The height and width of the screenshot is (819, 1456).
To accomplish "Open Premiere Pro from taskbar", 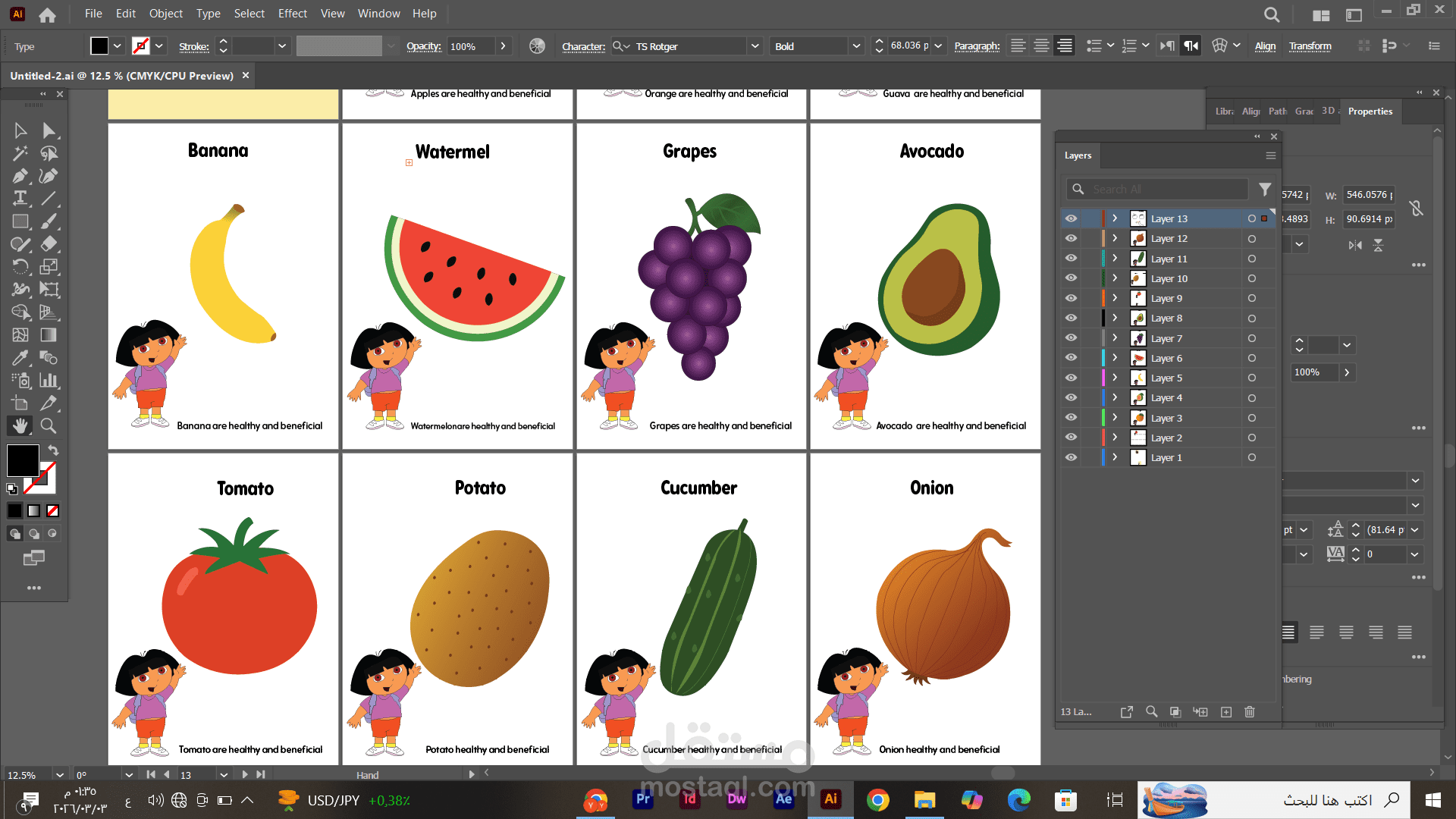I will (x=643, y=799).
